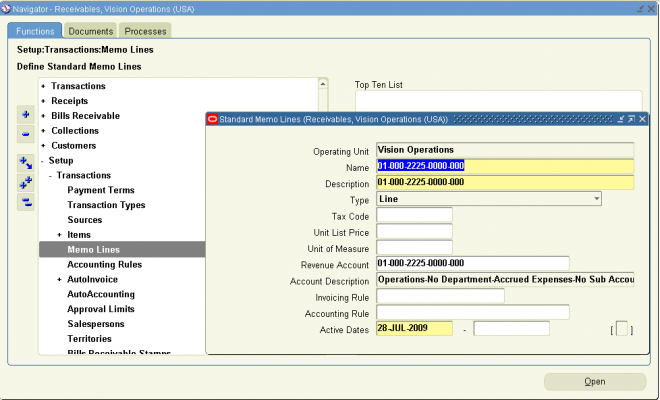The width and height of the screenshot is (660, 400).
Task: Click the scroll-up arrow of navigation tree
Action: click(323, 84)
